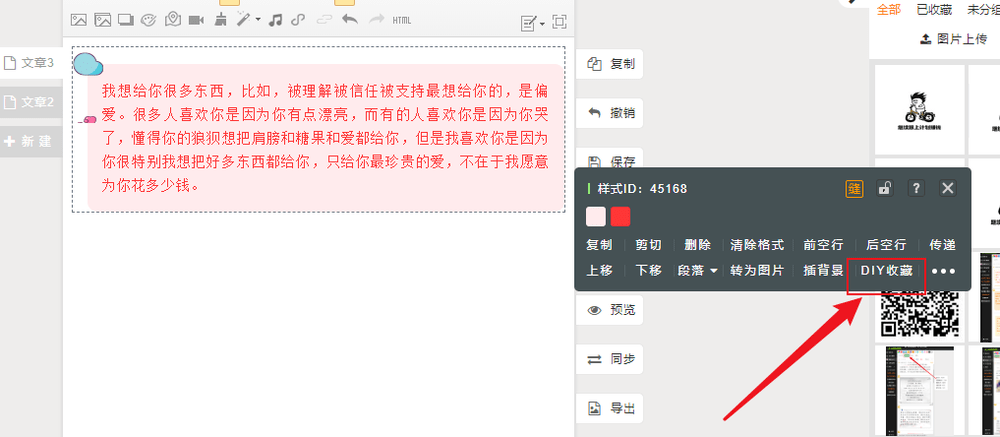
Task: Insert video with camera icon
Action: point(196,20)
